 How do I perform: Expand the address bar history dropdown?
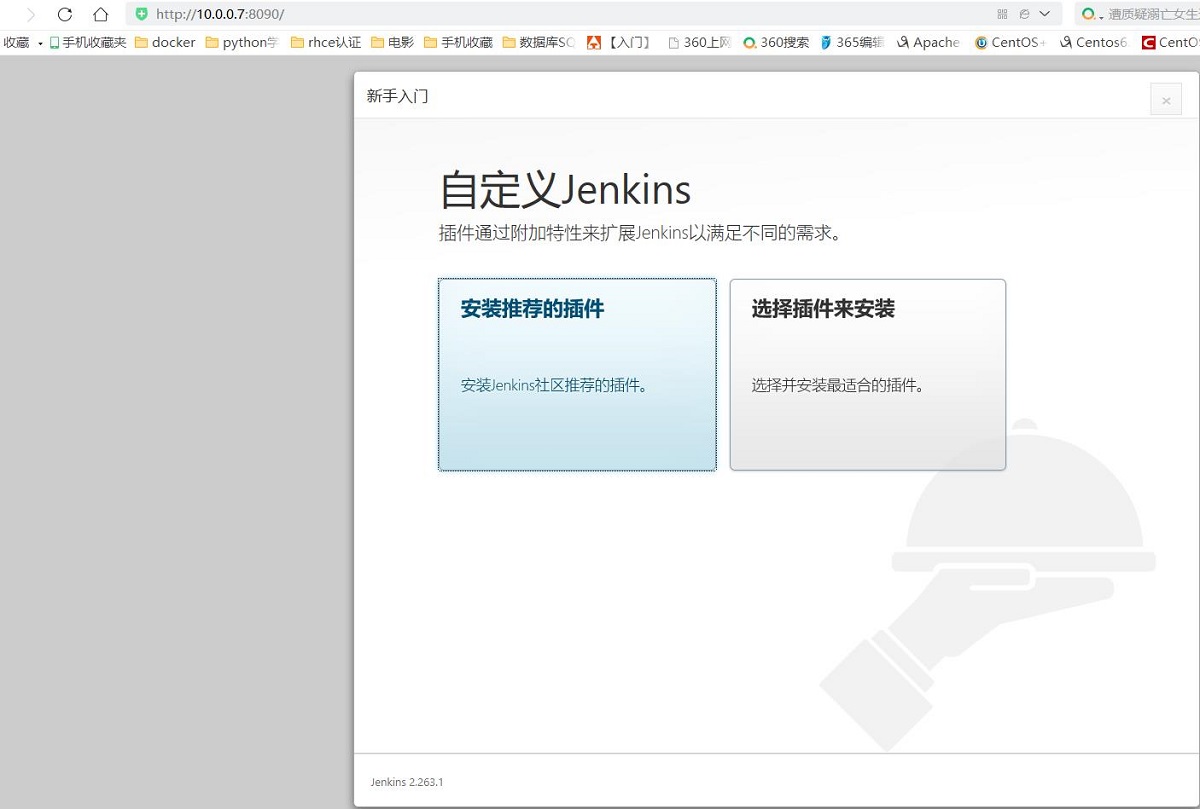1045,14
